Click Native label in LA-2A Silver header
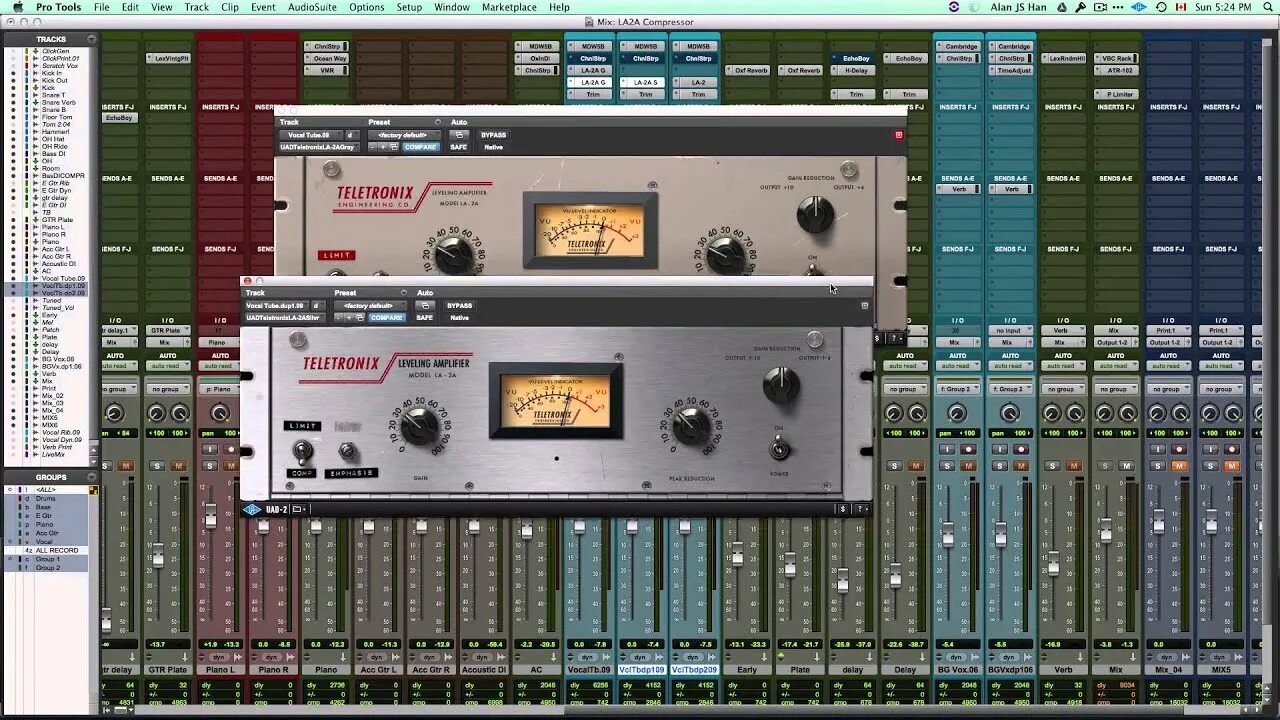Viewport: 1280px width, 720px height. [x=459, y=317]
